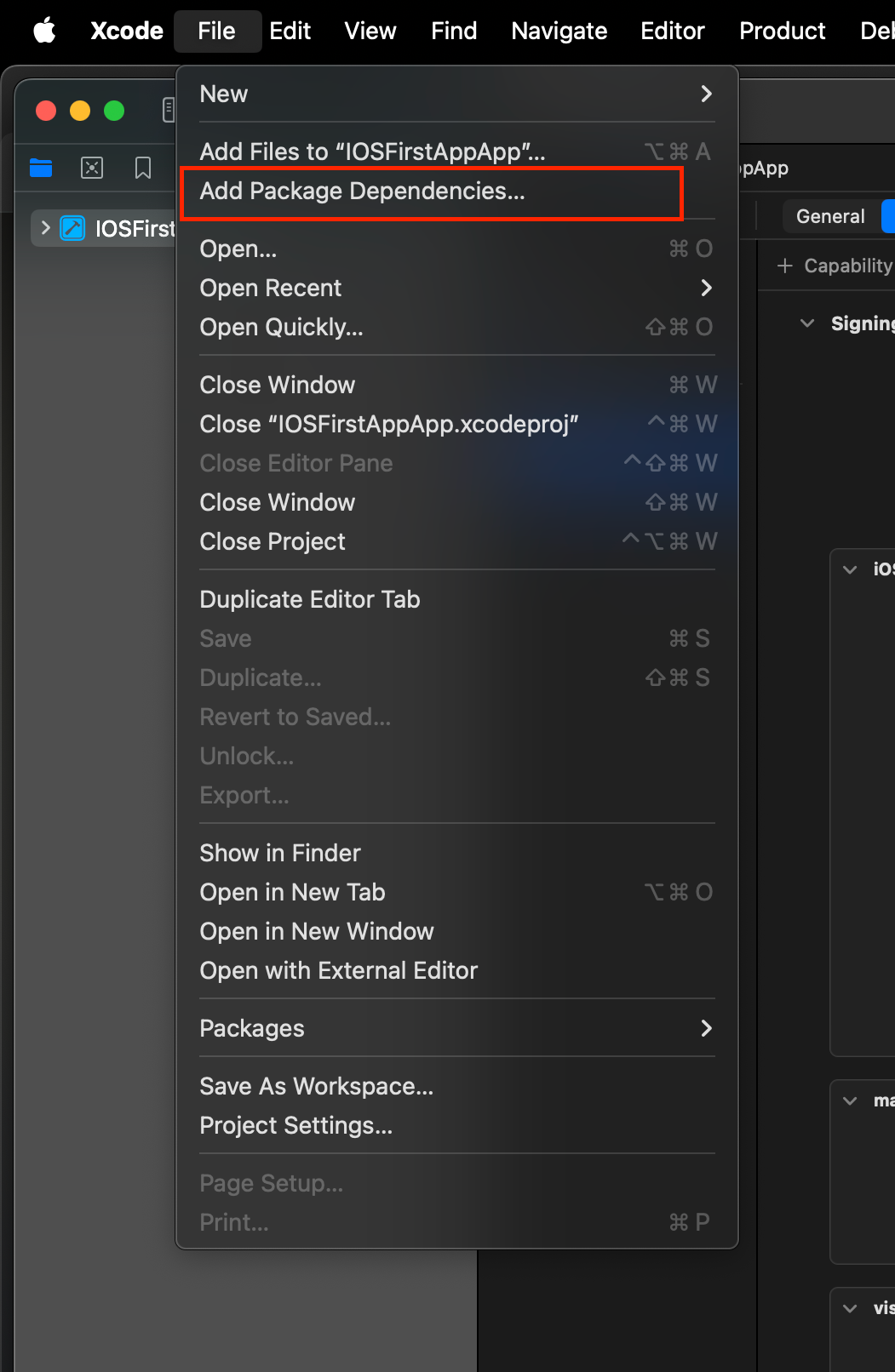Close the open File menu

pos(217,31)
